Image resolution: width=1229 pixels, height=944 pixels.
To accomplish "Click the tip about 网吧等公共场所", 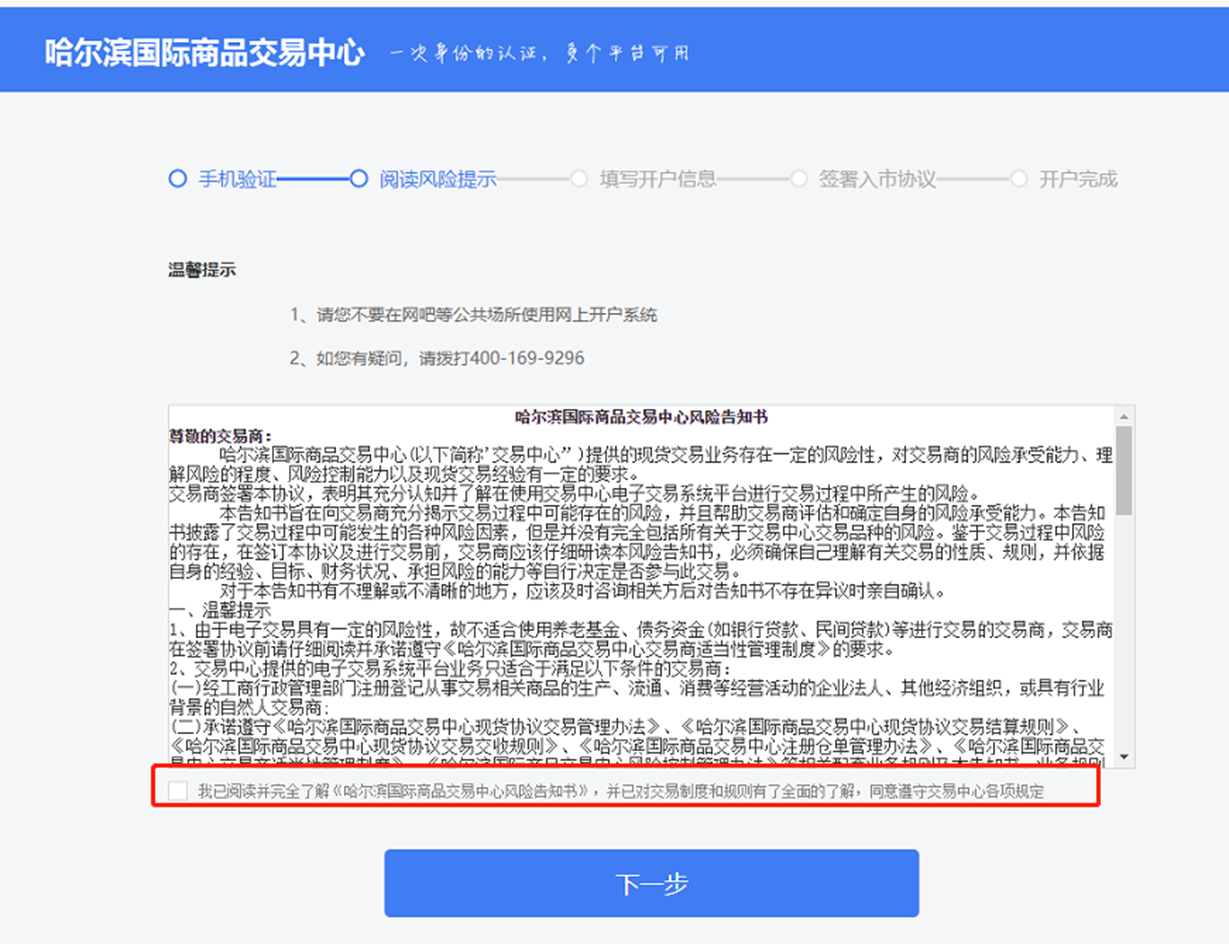I will (x=474, y=315).
